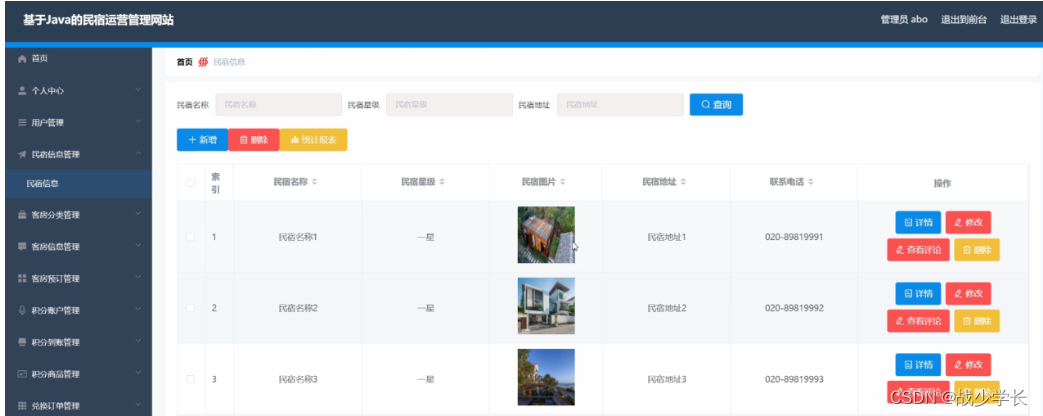Click 详情 for the 民宿名称1 row
Image resolution: width=1043 pixels, height=416 pixels.
coord(918,222)
